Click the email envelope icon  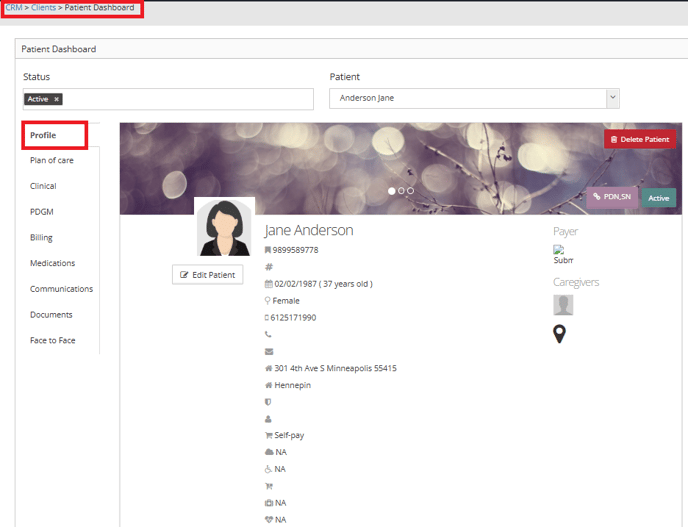[x=269, y=351]
